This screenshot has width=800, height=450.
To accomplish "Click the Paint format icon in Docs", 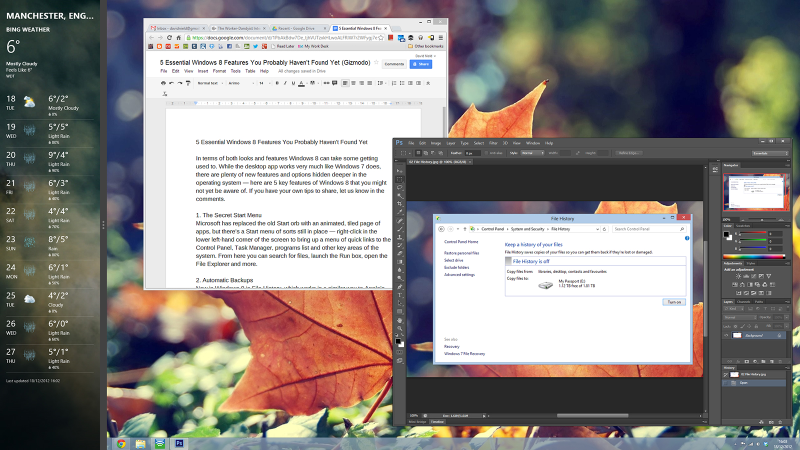I will (188, 83).
